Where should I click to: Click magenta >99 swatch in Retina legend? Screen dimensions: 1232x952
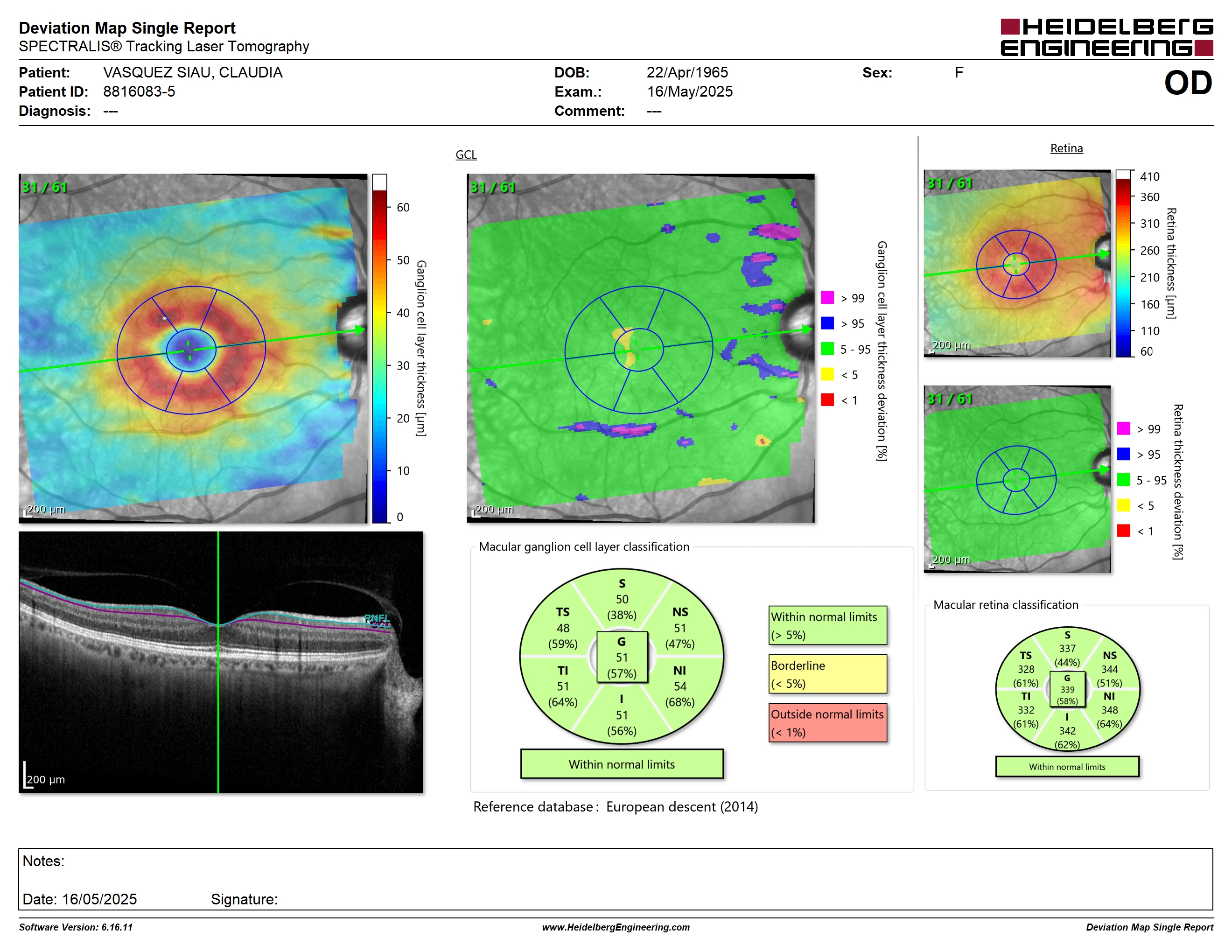[x=1123, y=428]
